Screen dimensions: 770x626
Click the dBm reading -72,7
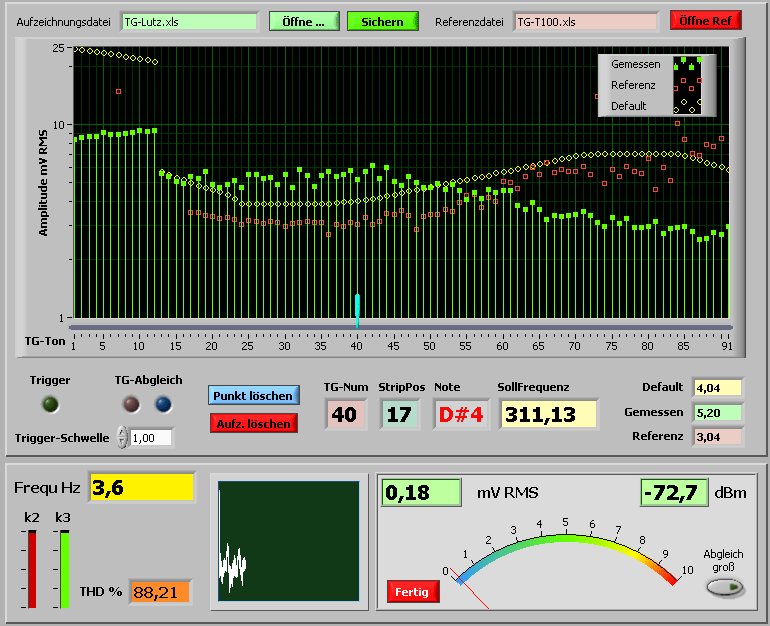673,492
